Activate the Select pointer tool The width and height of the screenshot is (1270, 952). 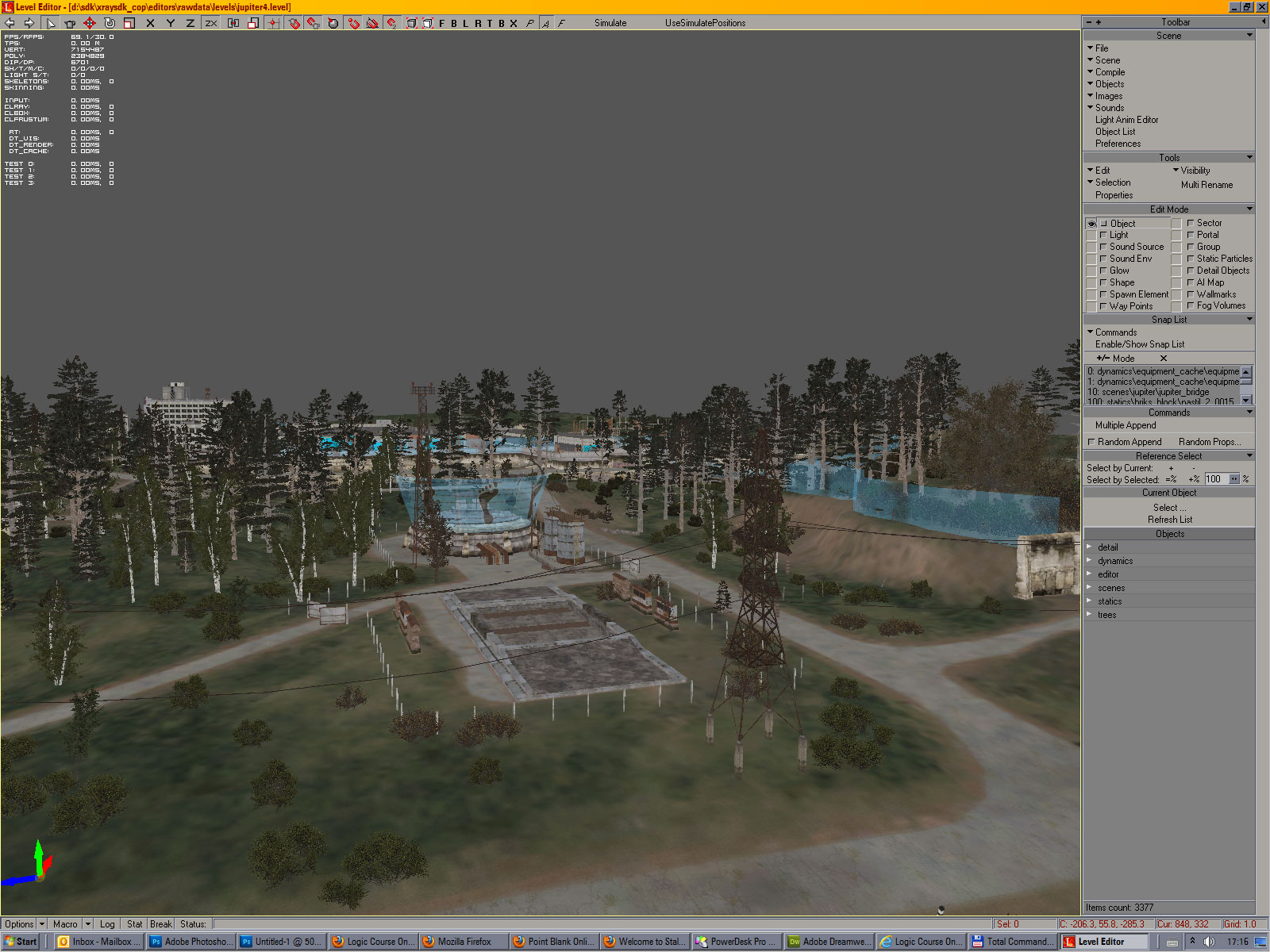coord(50,23)
